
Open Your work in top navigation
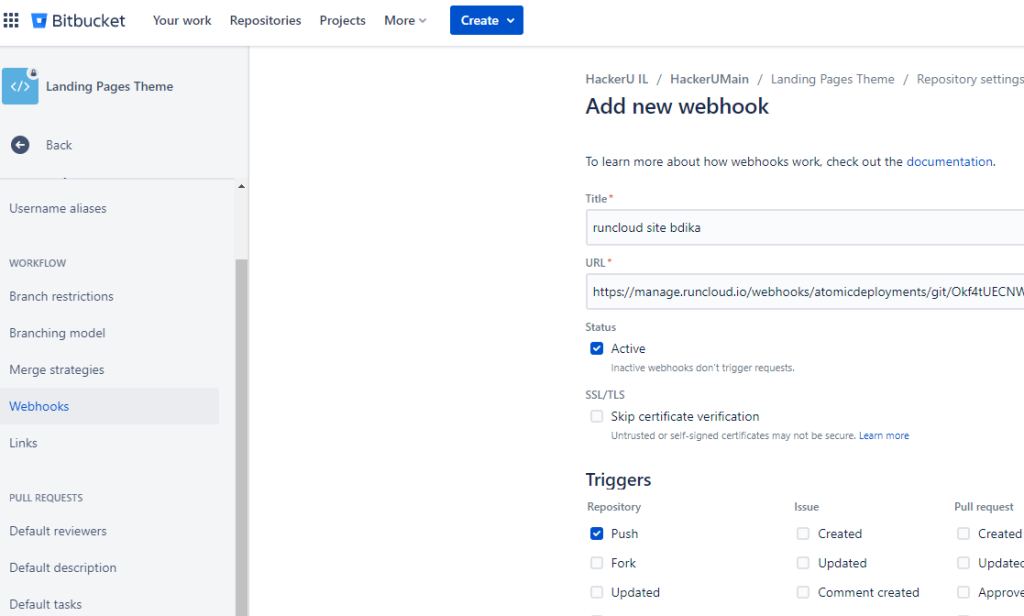pyautogui.click(x=182, y=20)
